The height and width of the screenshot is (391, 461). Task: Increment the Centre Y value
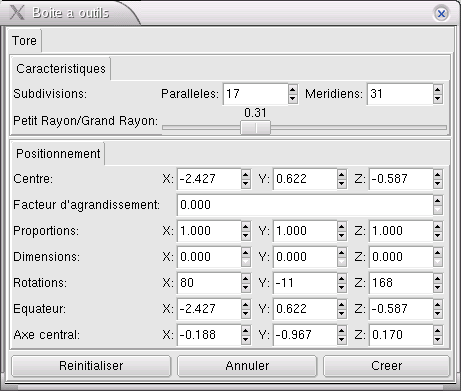pos(342,174)
